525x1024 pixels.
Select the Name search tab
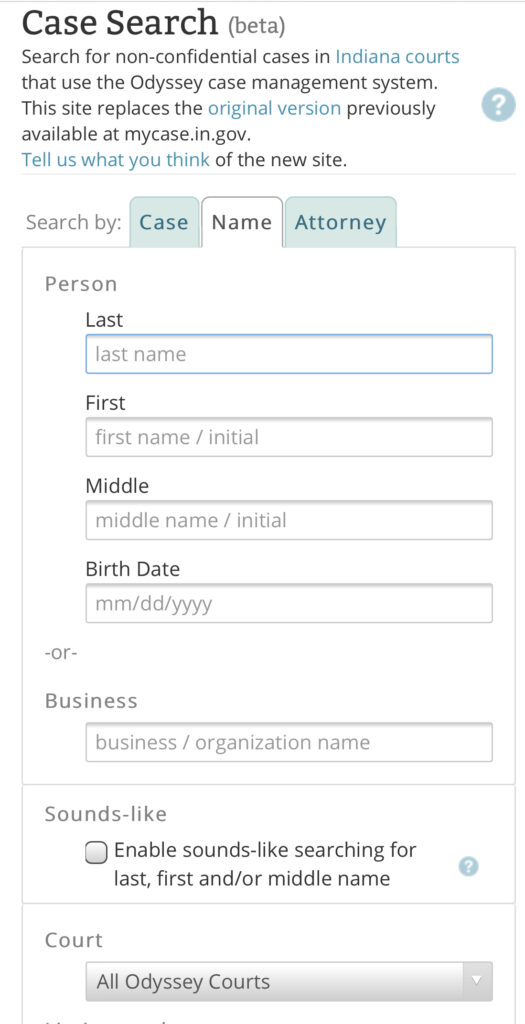click(x=242, y=222)
